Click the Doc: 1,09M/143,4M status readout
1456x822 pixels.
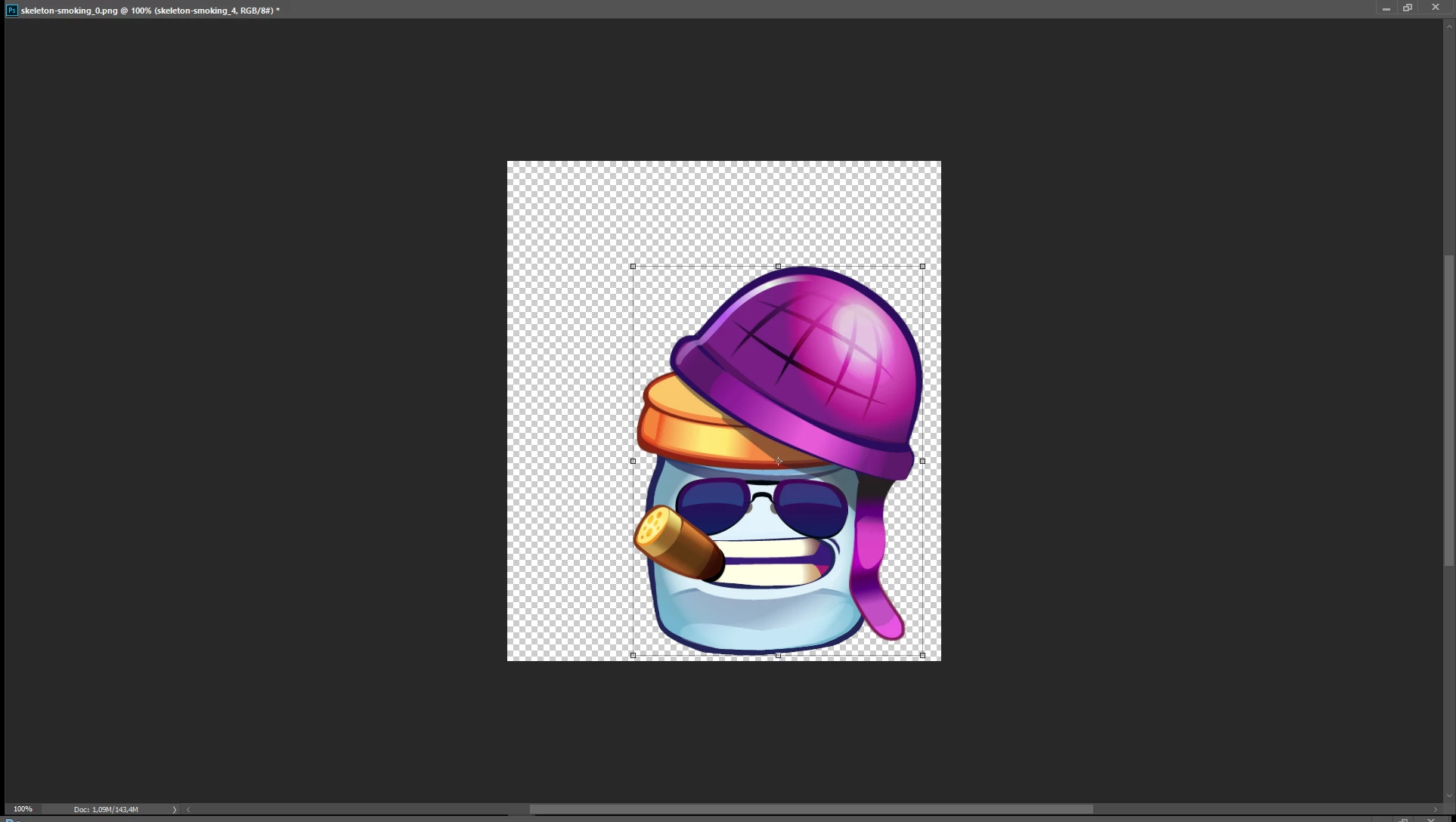[106, 810]
